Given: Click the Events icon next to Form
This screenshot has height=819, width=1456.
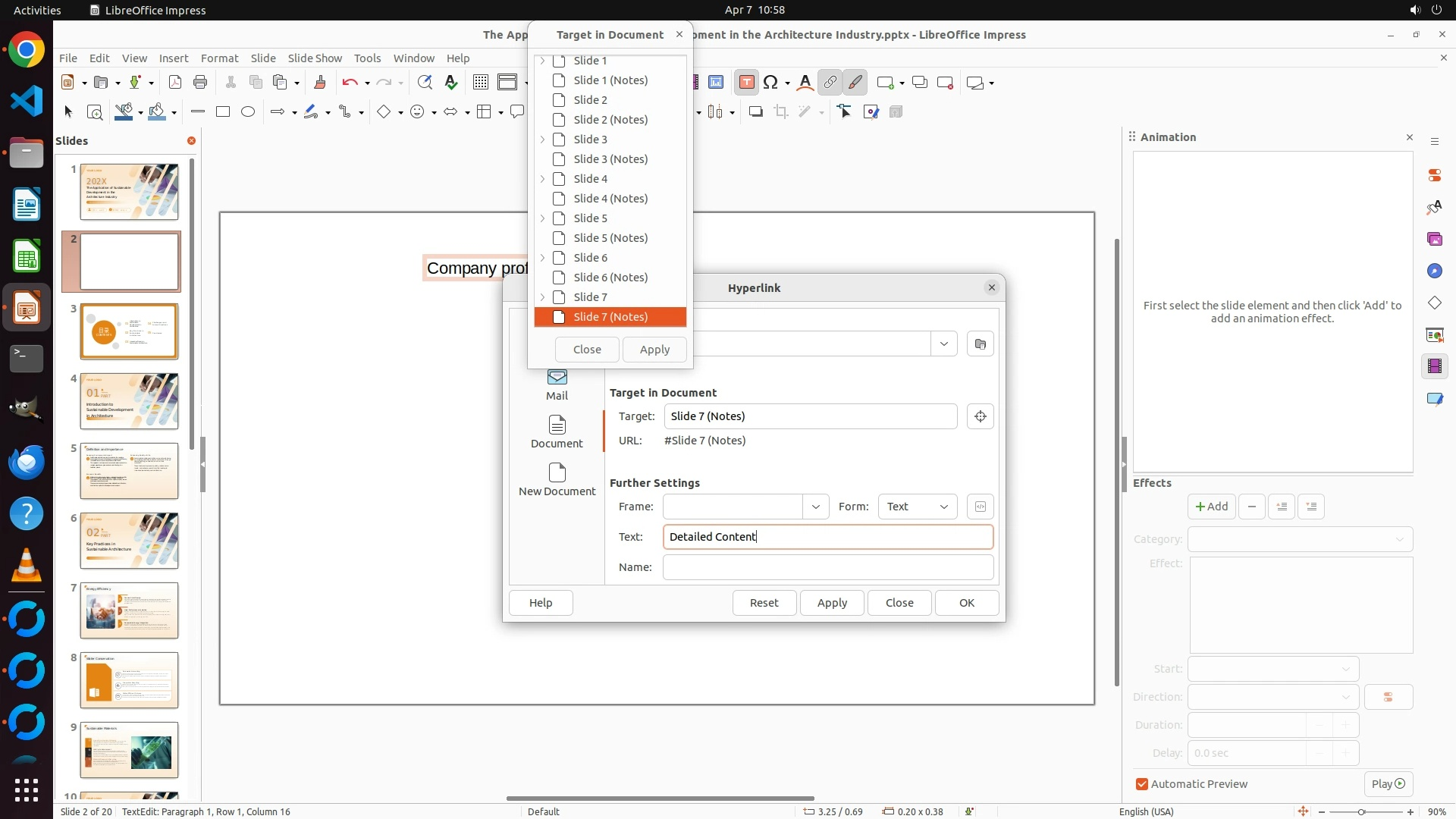Looking at the screenshot, I should (980, 507).
